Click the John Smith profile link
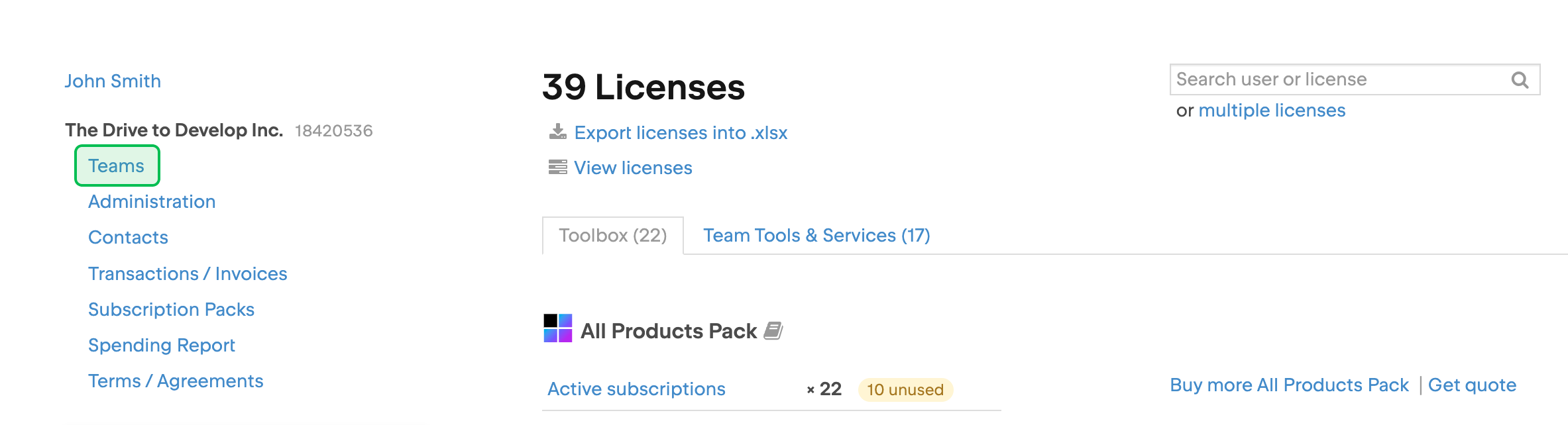Viewport: 1568px width, 425px height. click(x=113, y=80)
